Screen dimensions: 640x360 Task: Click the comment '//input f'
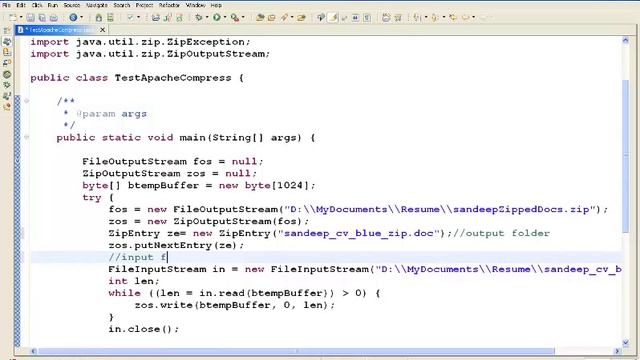pyautogui.click(x=138, y=257)
